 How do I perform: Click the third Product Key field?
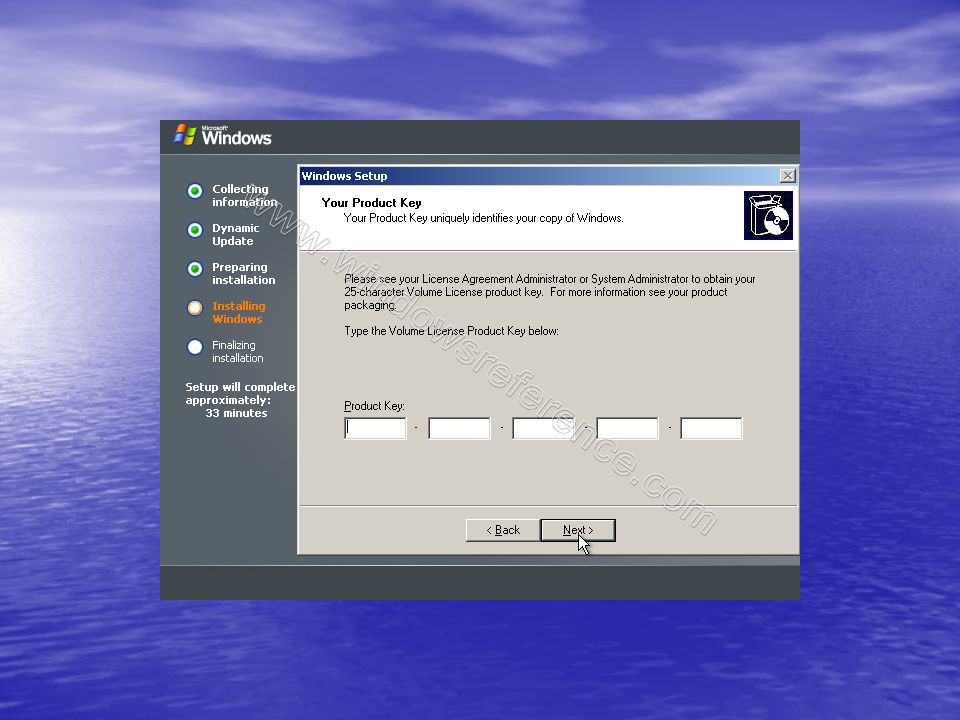[543, 428]
